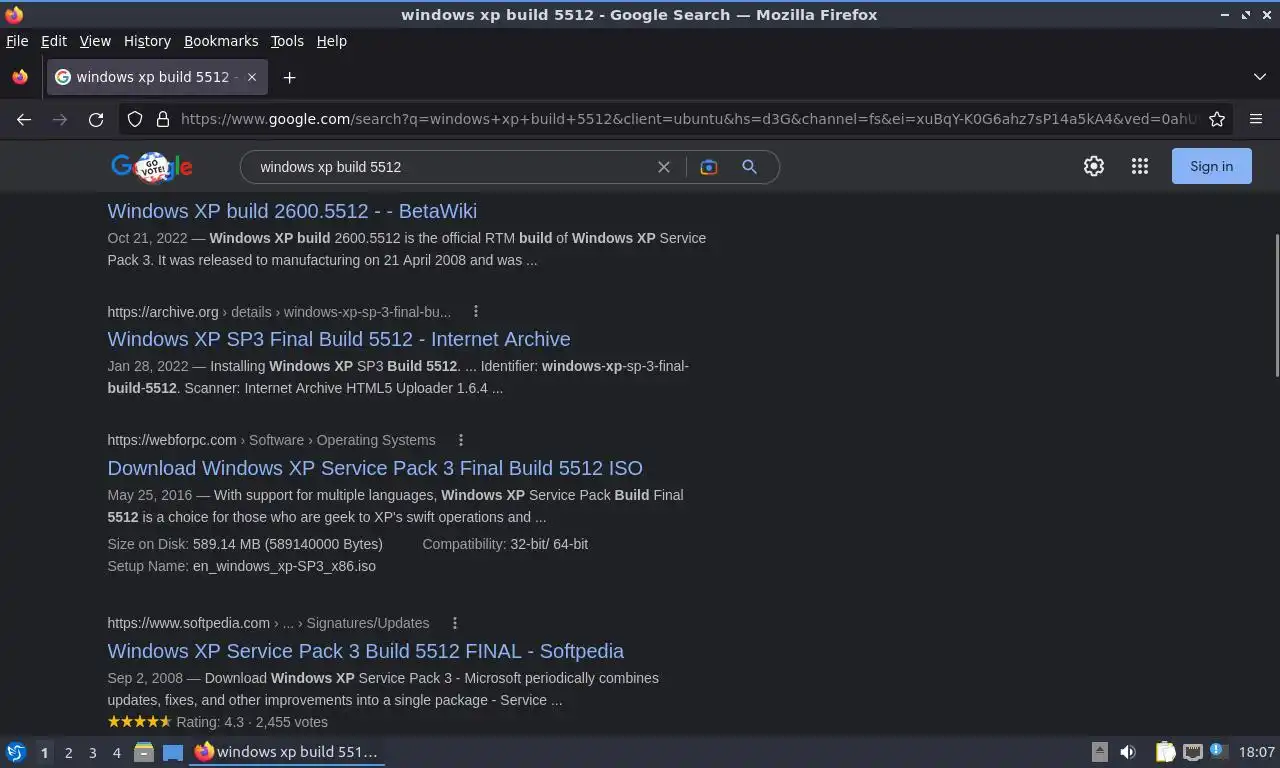This screenshot has height=768, width=1280.
Task: Go to Google home via logo
Action: pyautogui.click(x=152, y=167)
